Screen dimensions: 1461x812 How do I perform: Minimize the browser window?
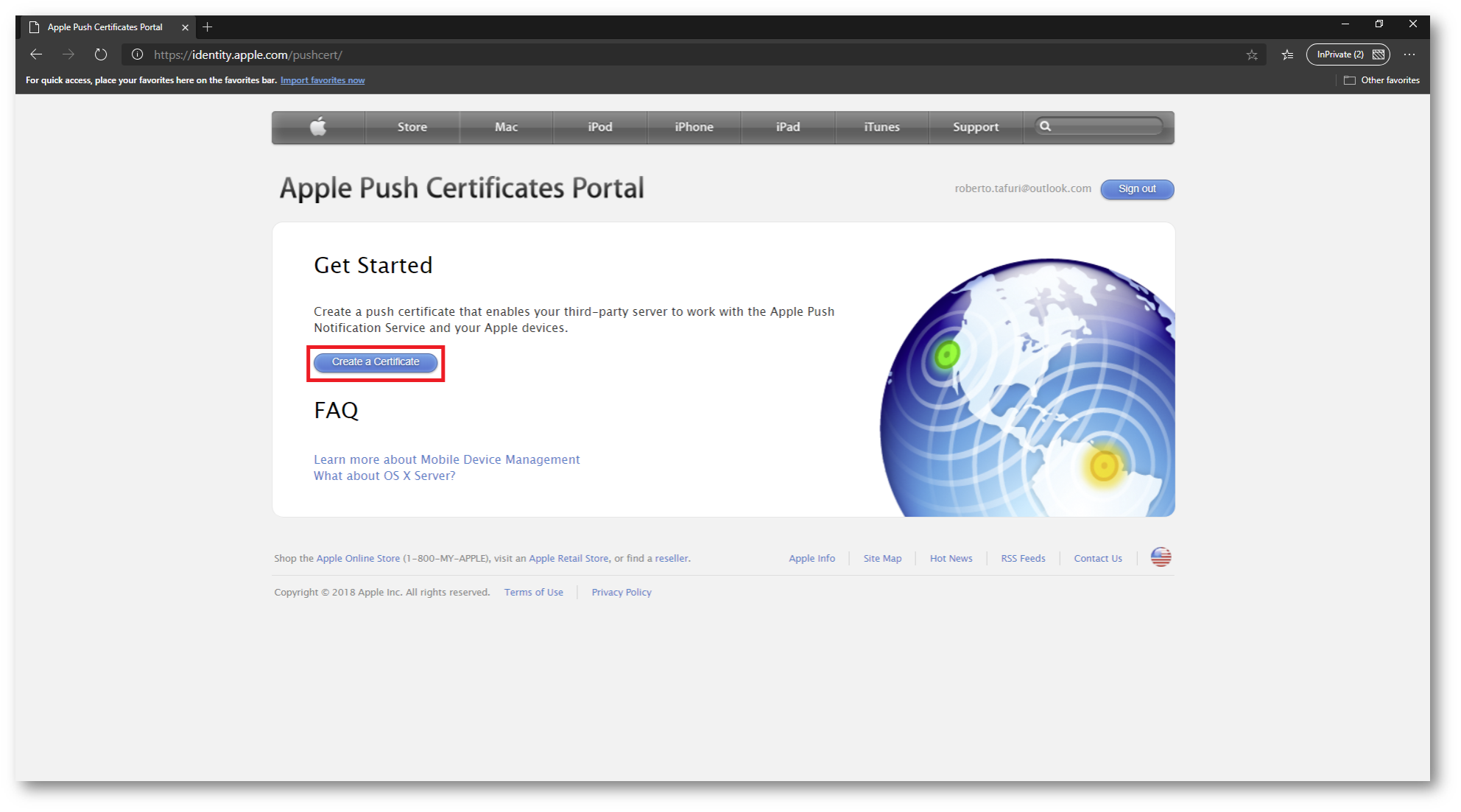(1345, 24)
